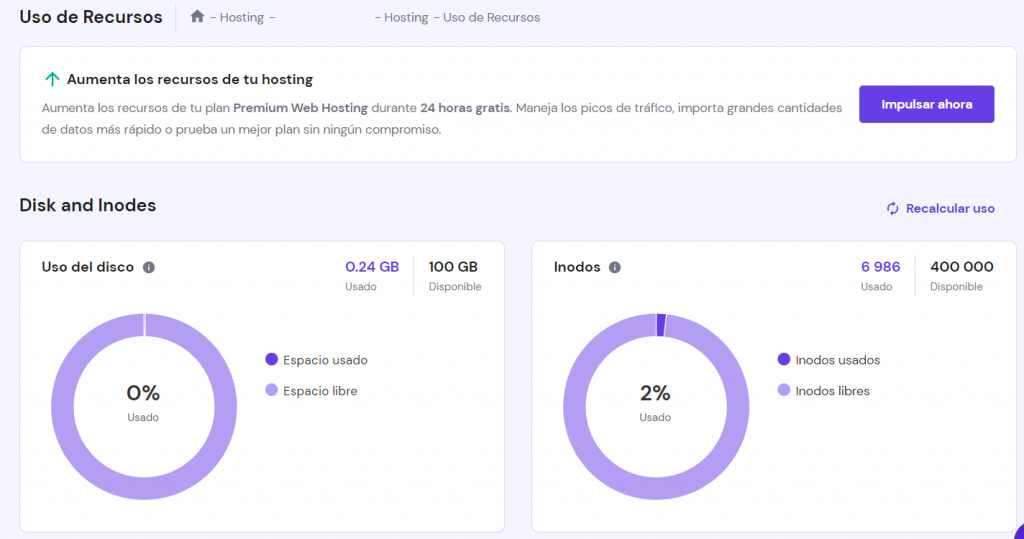
Task: Open the second Hosting breadcrumb item
Action: click(406, 18)
